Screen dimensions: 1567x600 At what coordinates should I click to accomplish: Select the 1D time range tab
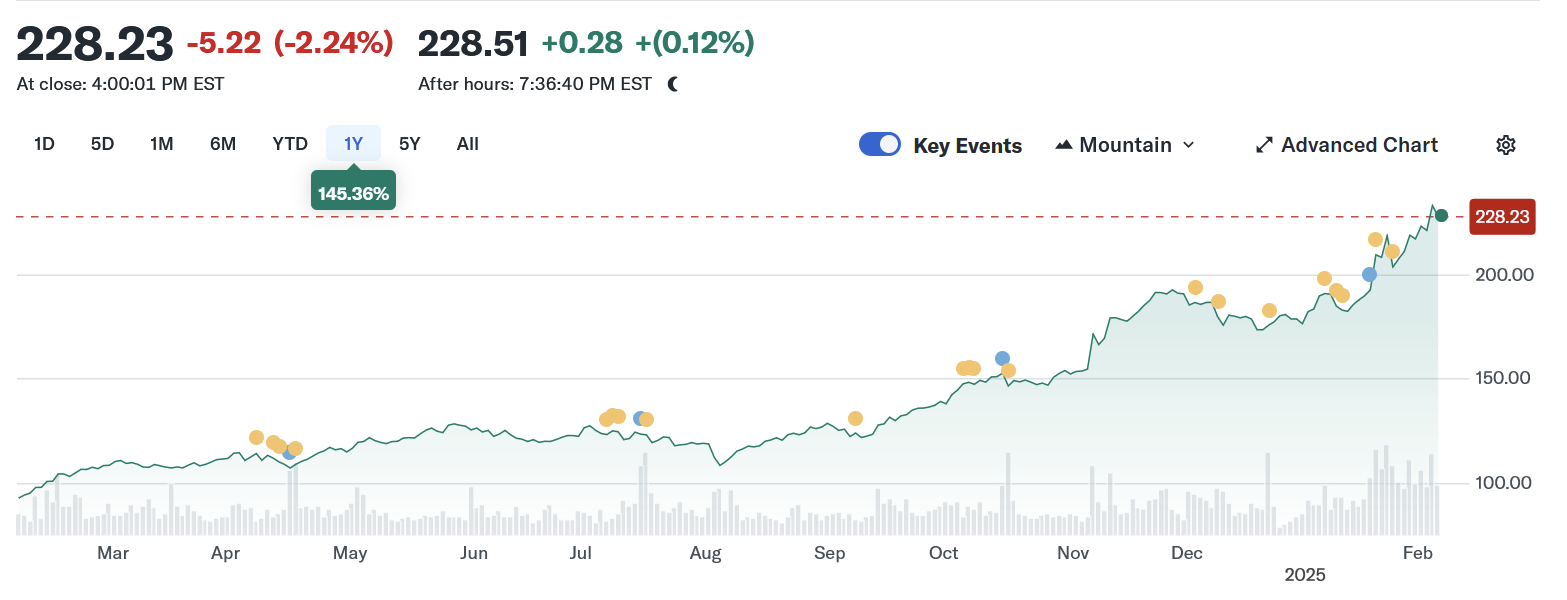(44, 144)
